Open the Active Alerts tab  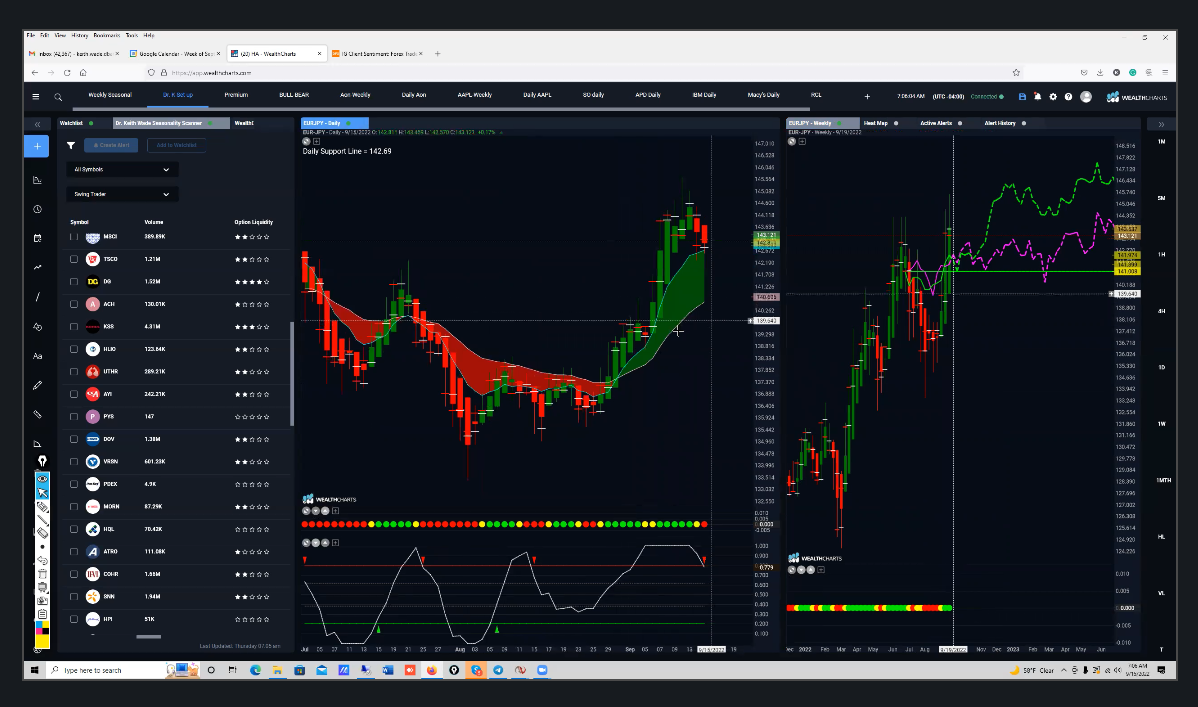click(x=936, y=123)
